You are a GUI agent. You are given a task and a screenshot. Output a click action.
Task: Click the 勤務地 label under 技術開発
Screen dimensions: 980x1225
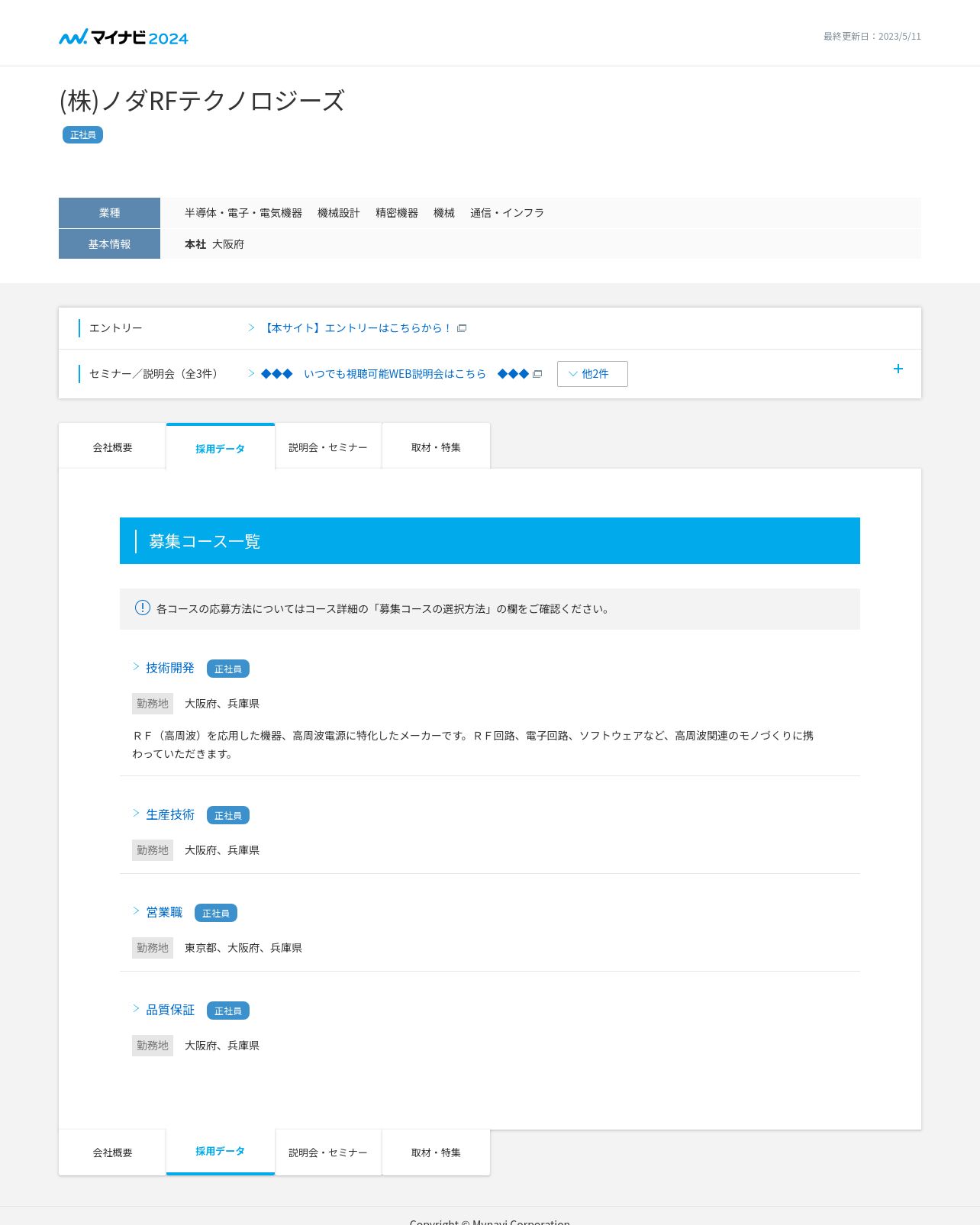click(153, 704)
